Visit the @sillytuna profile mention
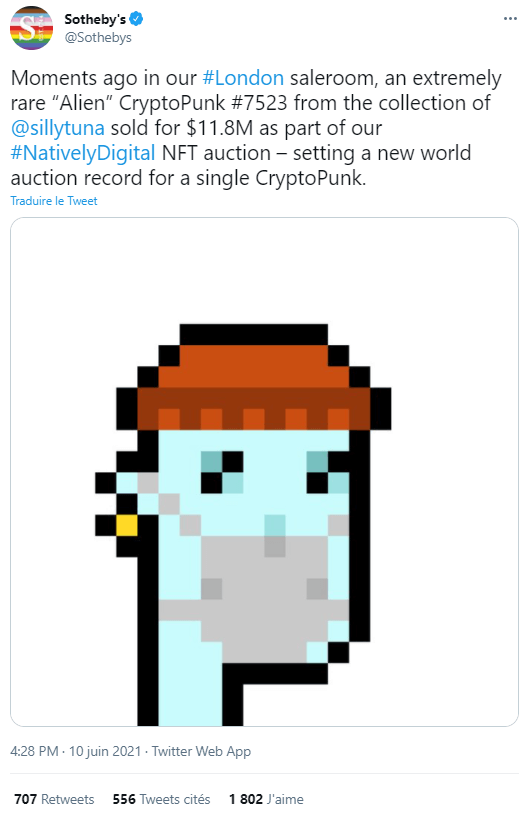The image size is (529, 814). point(58,128)
